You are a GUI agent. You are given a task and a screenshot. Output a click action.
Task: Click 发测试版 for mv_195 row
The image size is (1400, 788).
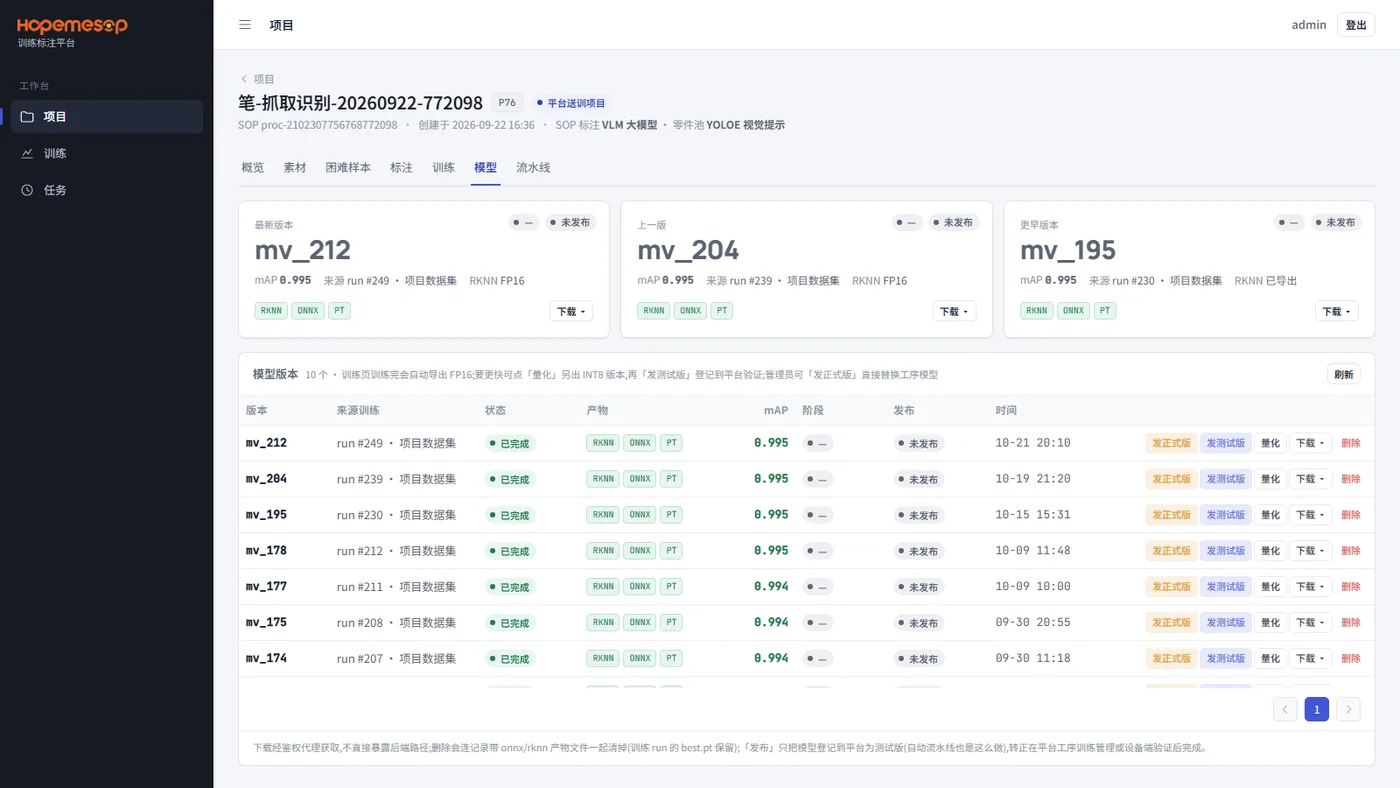1226,515
